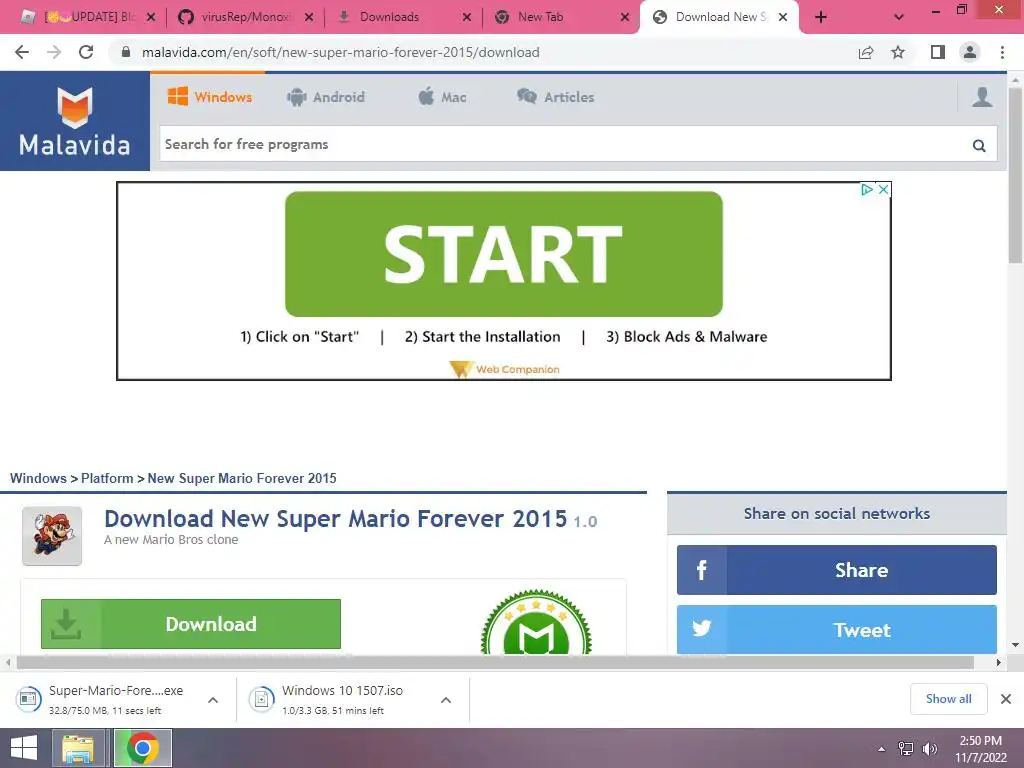
Task: Open a new browser tab
Action: 821,17
